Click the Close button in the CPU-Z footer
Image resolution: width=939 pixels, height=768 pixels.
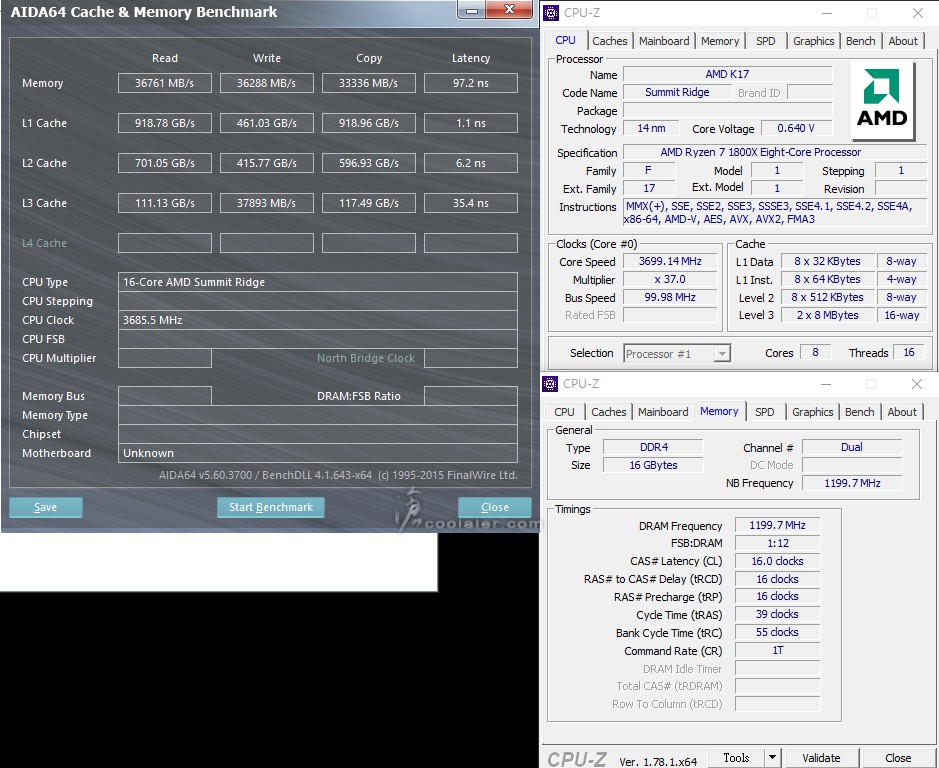click(898, 757)
